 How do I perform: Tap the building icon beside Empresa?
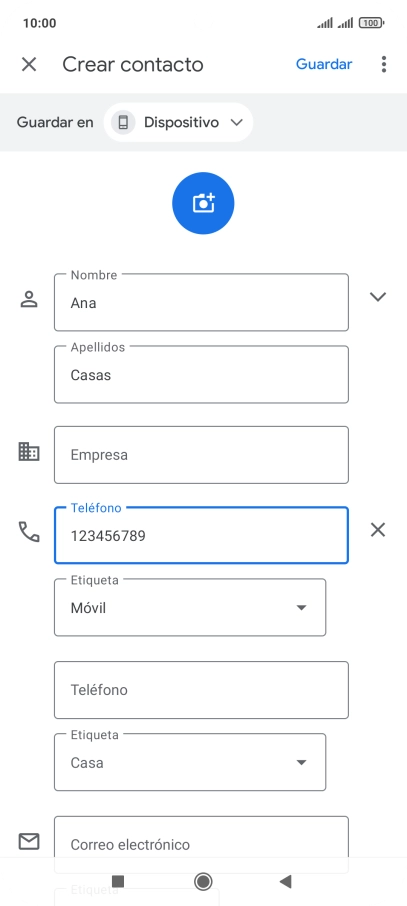pos(29,451)
